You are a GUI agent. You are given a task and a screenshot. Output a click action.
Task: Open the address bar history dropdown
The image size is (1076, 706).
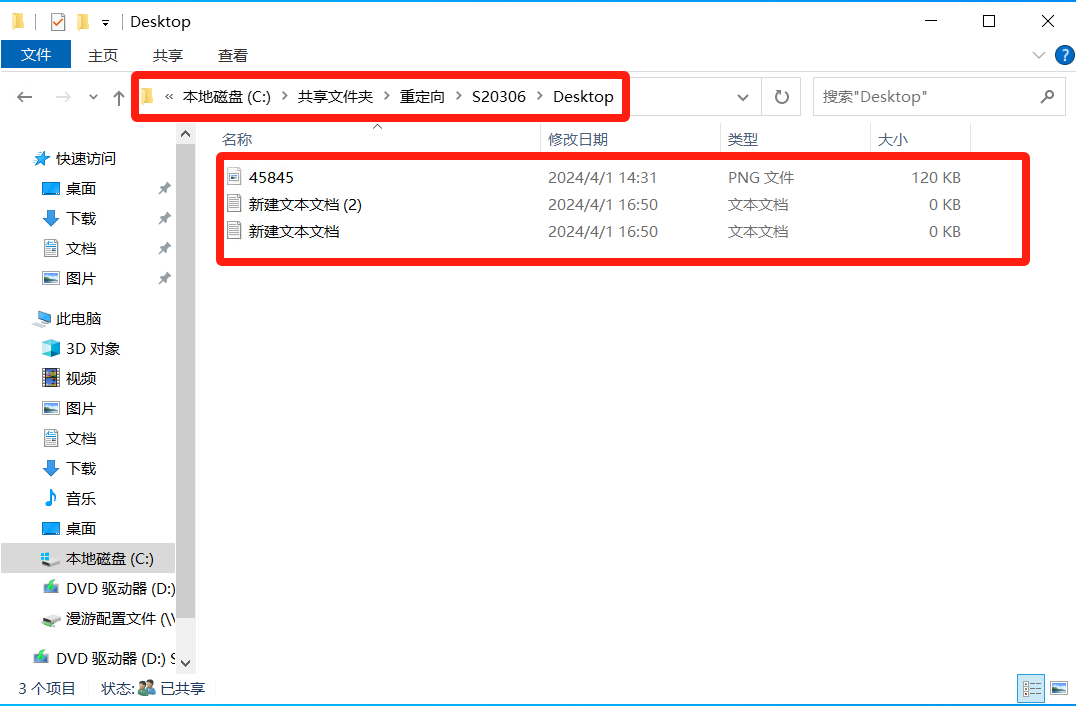743,97
